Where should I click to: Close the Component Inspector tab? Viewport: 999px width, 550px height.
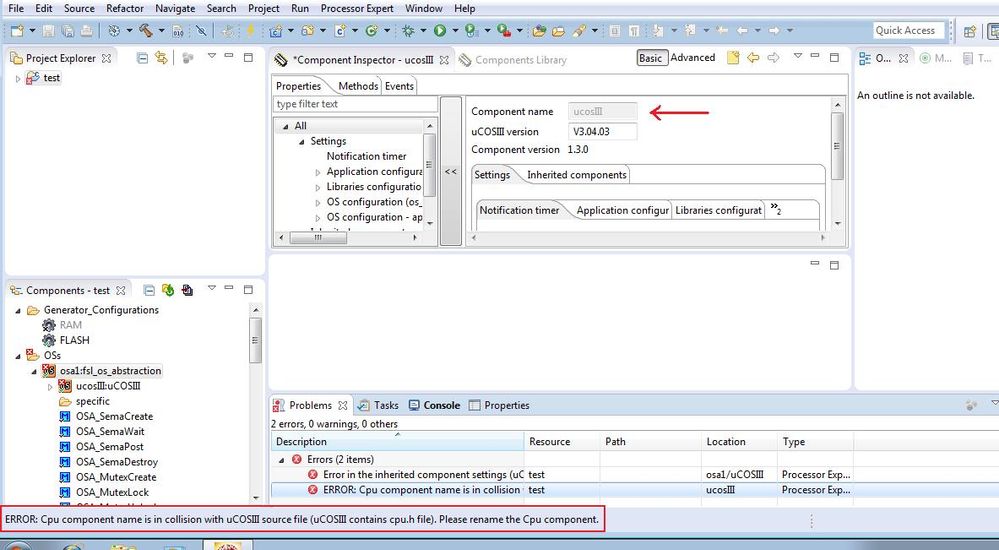[444, 60]
